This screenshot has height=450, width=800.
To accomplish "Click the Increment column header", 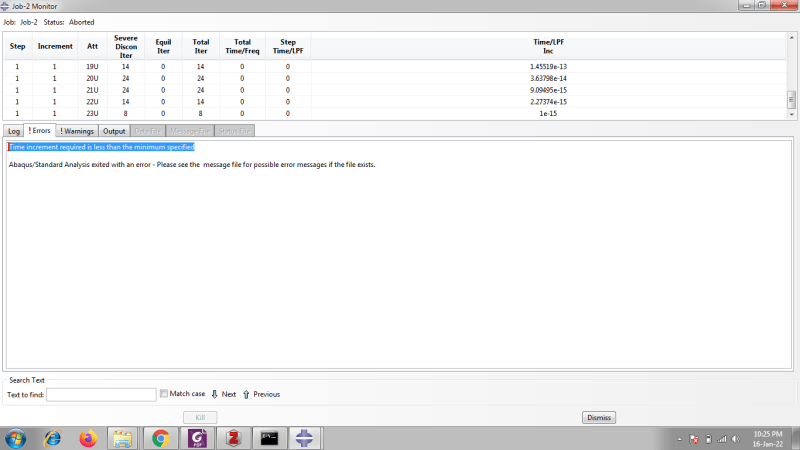I will [55, 46].
